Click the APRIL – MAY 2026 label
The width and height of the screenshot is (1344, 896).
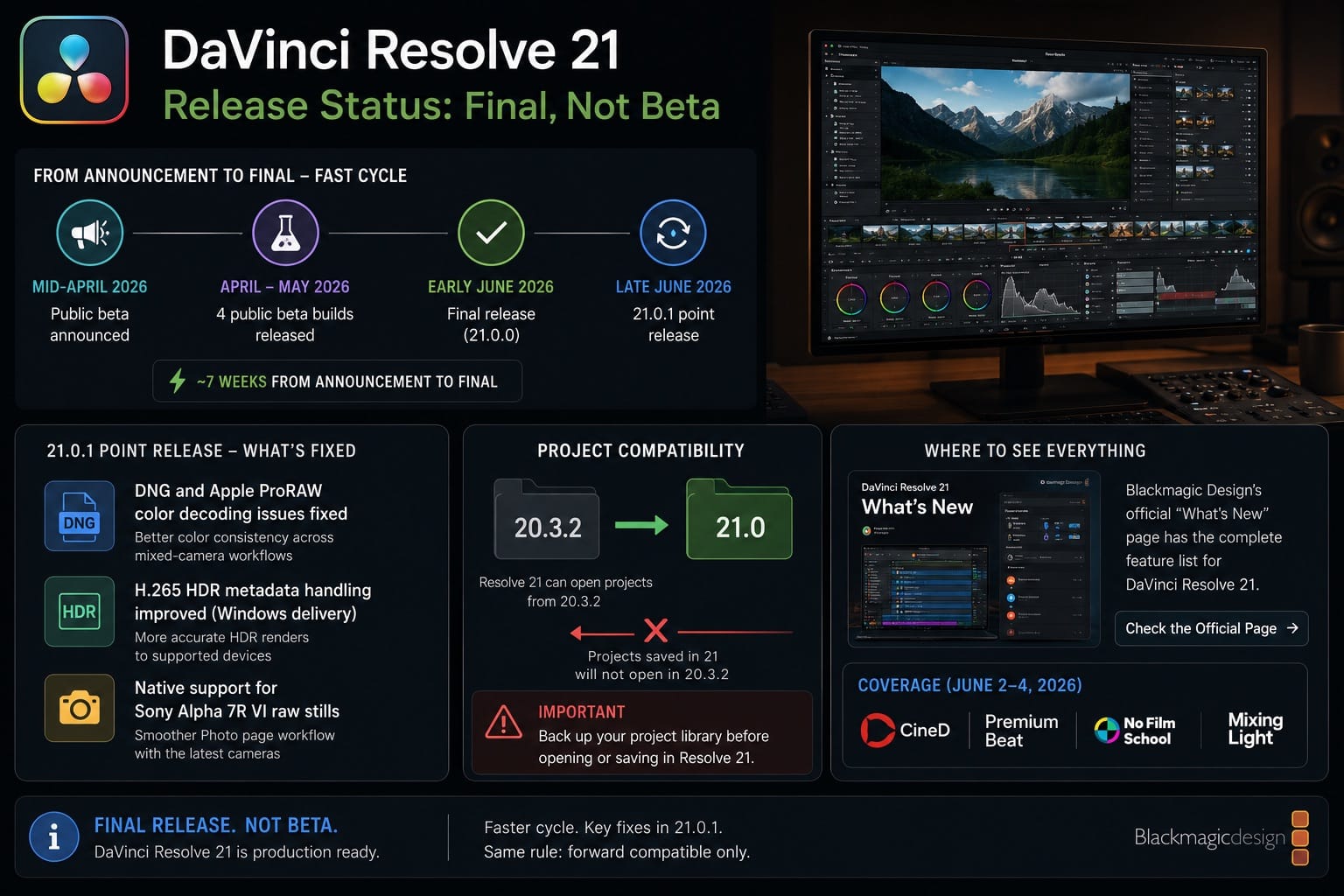[284, 287]
